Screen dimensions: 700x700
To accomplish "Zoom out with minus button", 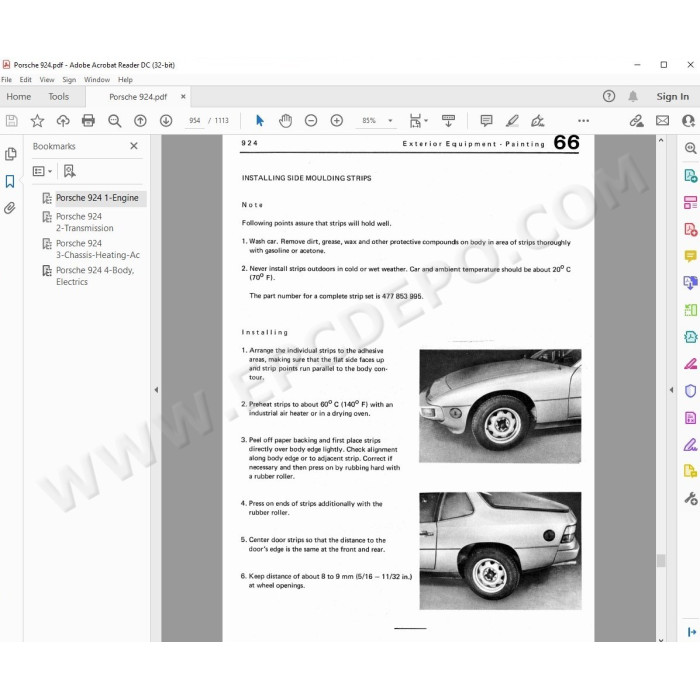I will pyautogui.click(x=311, y=121).
